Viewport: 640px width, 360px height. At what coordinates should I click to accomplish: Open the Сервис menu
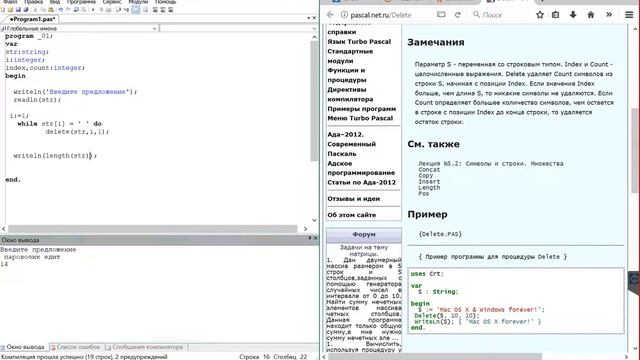(112, 2)
